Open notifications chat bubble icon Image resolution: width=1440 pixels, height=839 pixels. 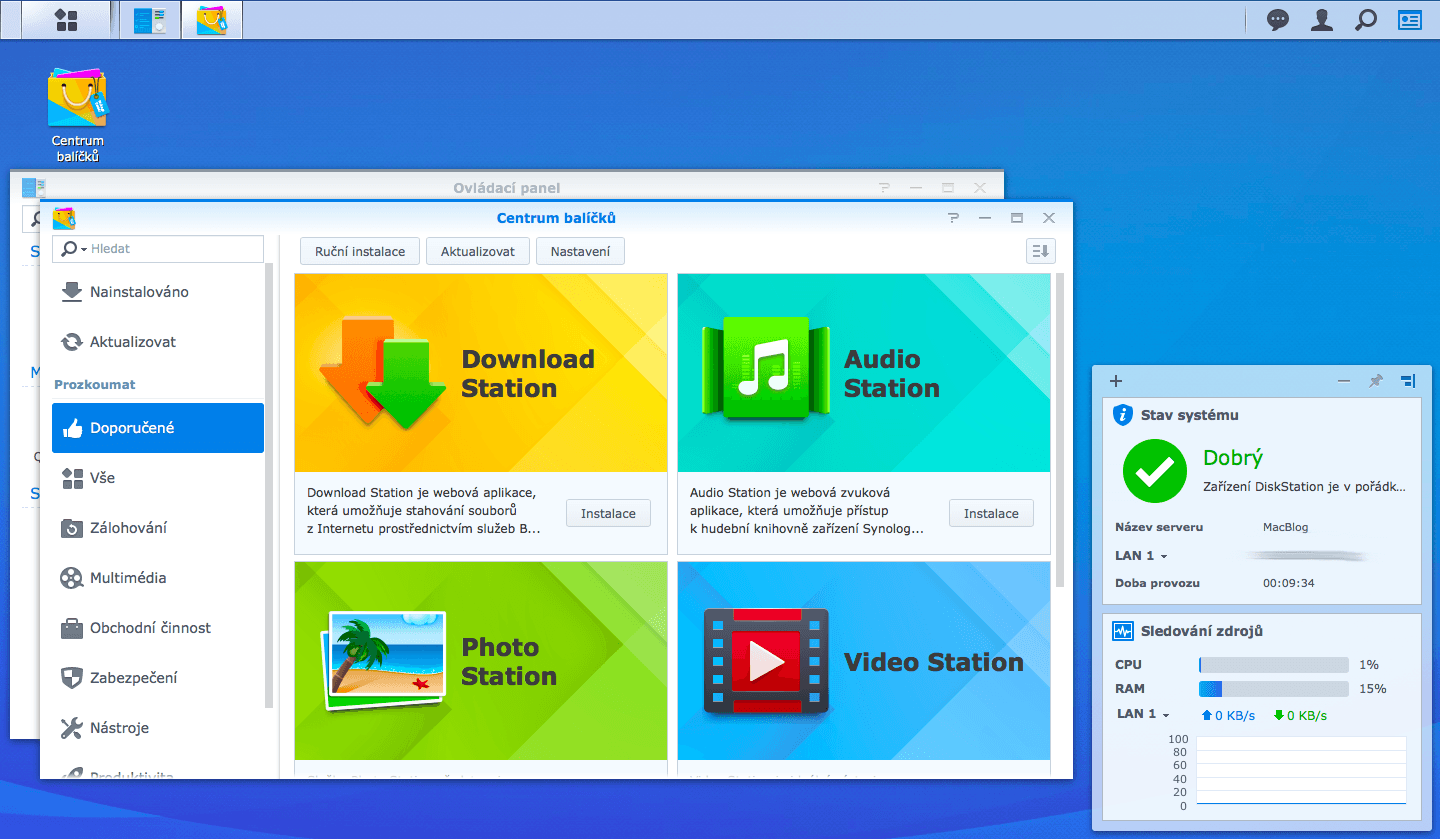pyautogui.click(x=1277, y=20)
